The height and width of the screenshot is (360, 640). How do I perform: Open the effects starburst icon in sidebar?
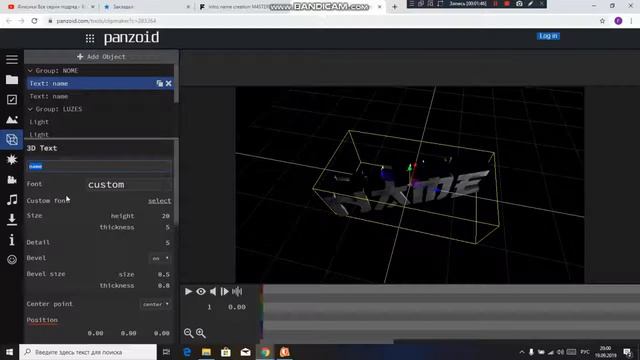12,159
